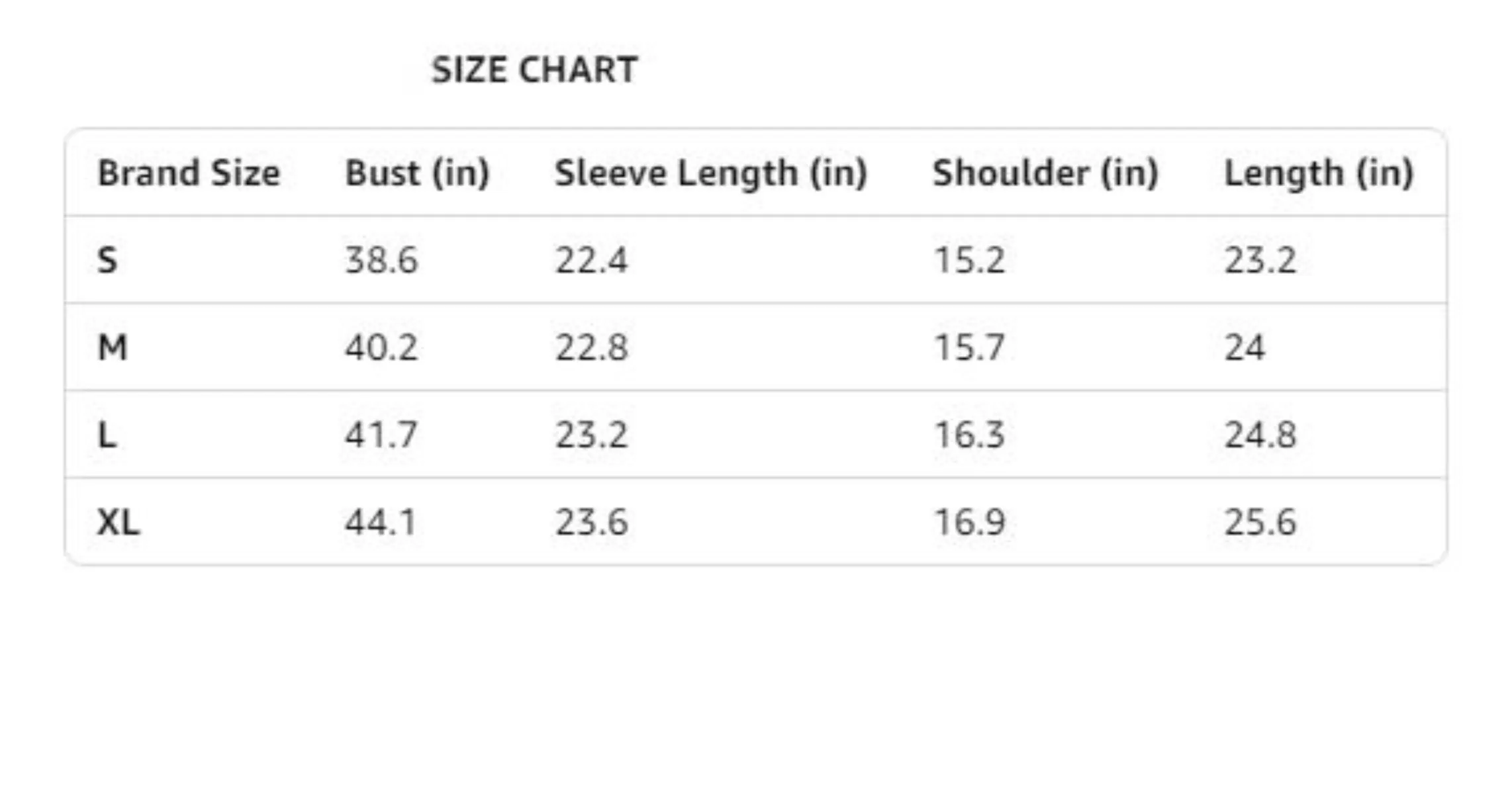Click the M size row label

click(112, 347)
